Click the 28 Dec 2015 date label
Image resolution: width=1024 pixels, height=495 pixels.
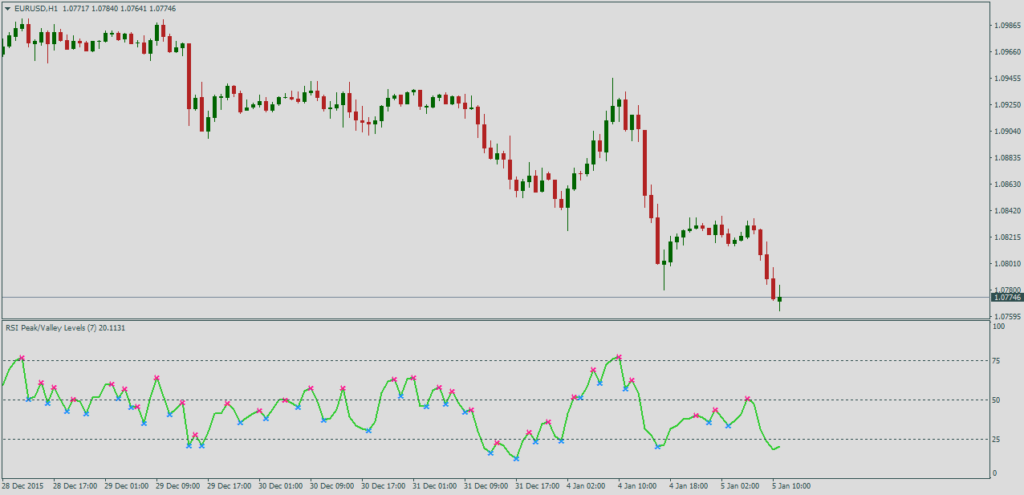pos(24,487)
